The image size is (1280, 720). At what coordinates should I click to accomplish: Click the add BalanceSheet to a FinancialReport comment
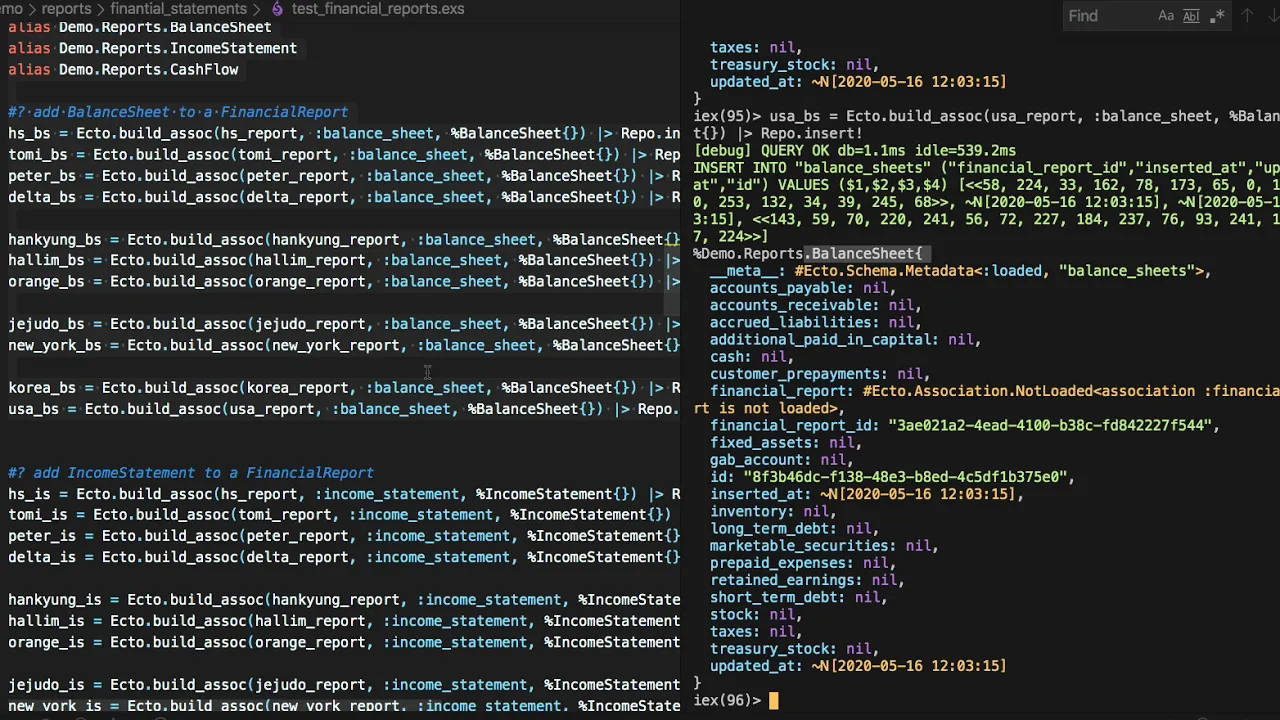pyautogui.click(x=178, y=112)
